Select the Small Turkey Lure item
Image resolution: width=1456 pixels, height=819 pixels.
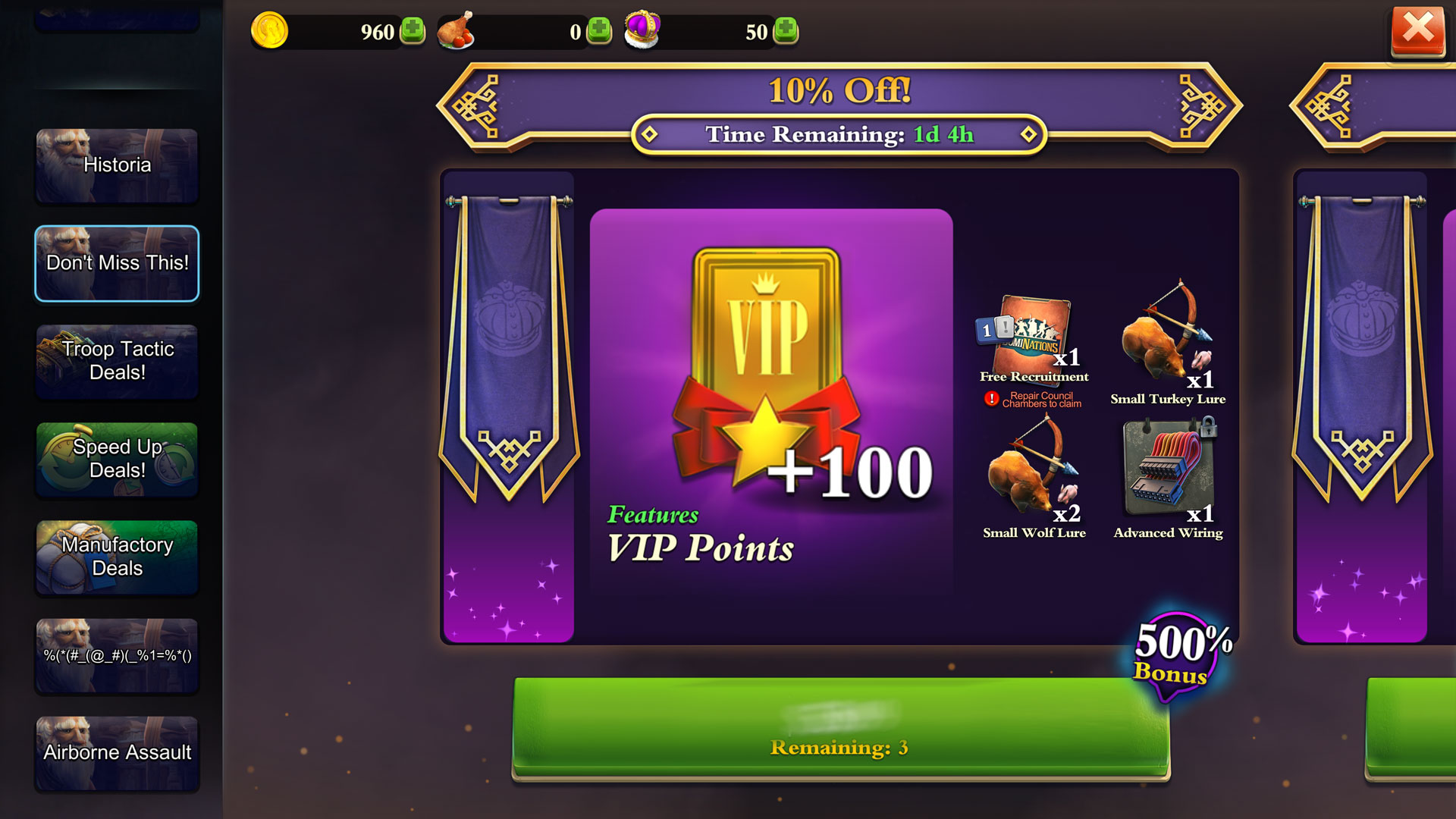click(1168, 343)
